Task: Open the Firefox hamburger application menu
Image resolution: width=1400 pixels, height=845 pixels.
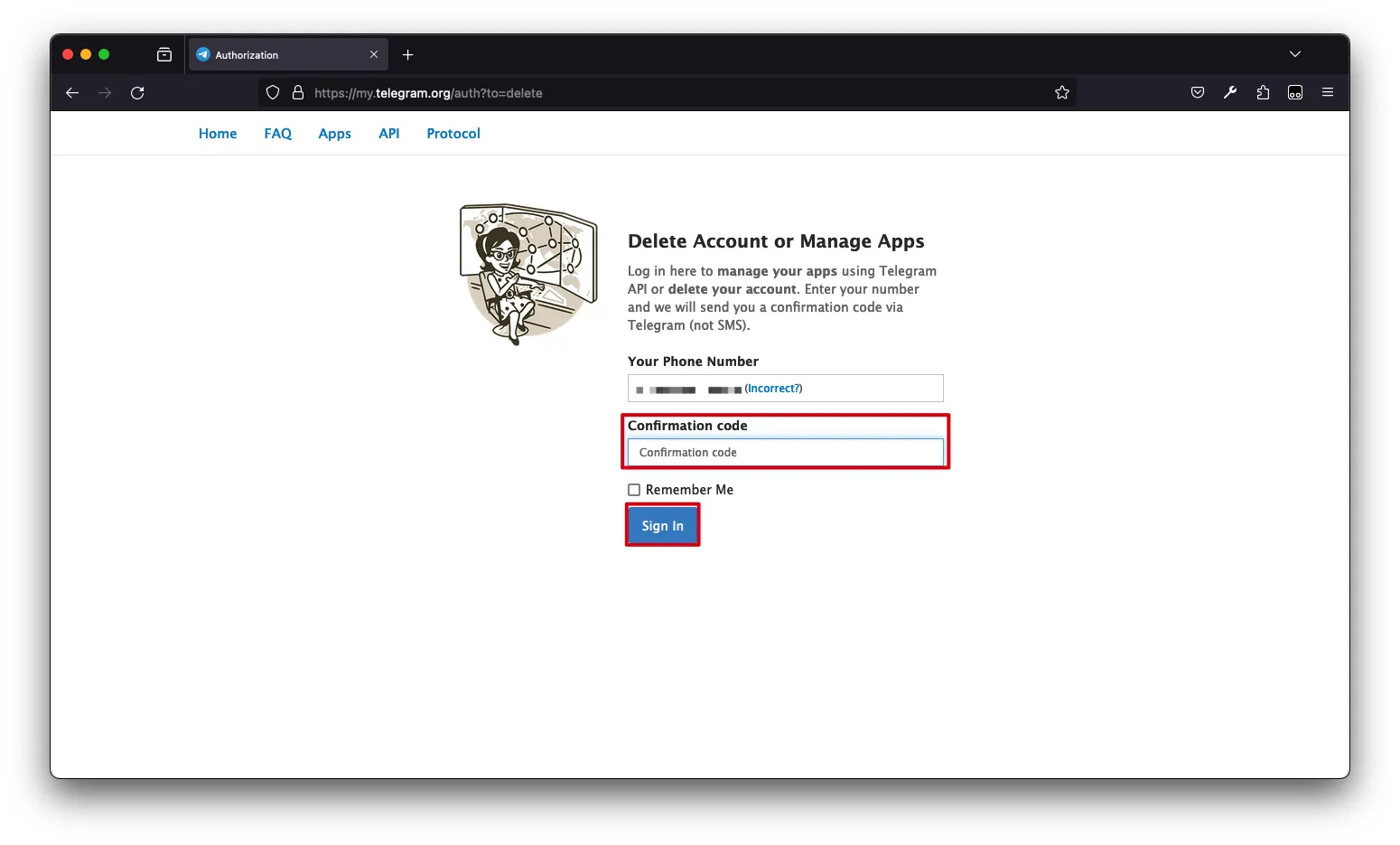Action: [1328, 93]
